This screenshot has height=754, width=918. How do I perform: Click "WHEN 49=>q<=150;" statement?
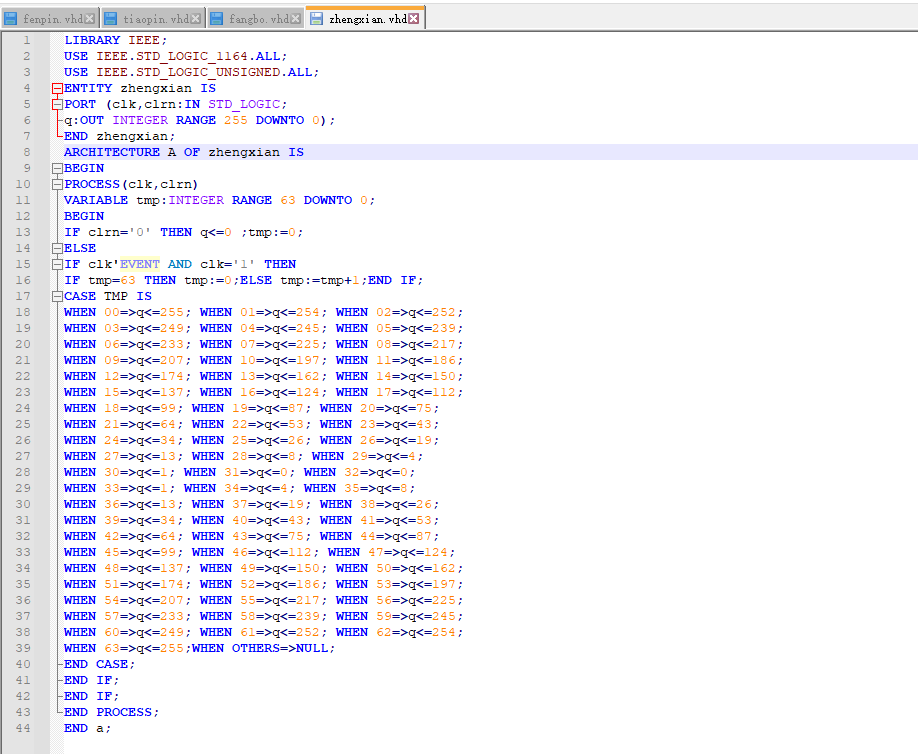(x=263, y=568)
